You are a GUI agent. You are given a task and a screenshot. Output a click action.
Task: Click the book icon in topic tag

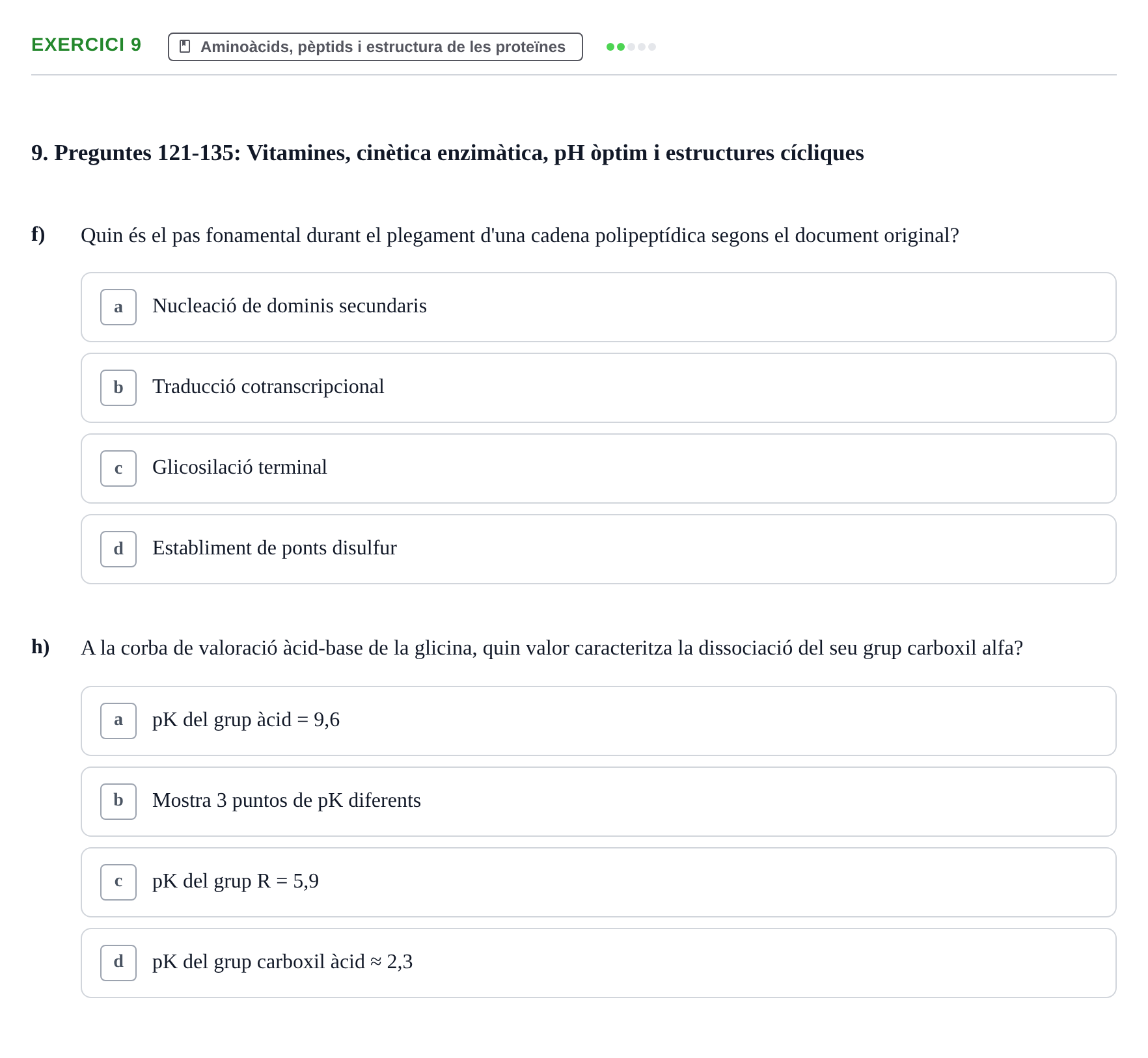point(185,46)
